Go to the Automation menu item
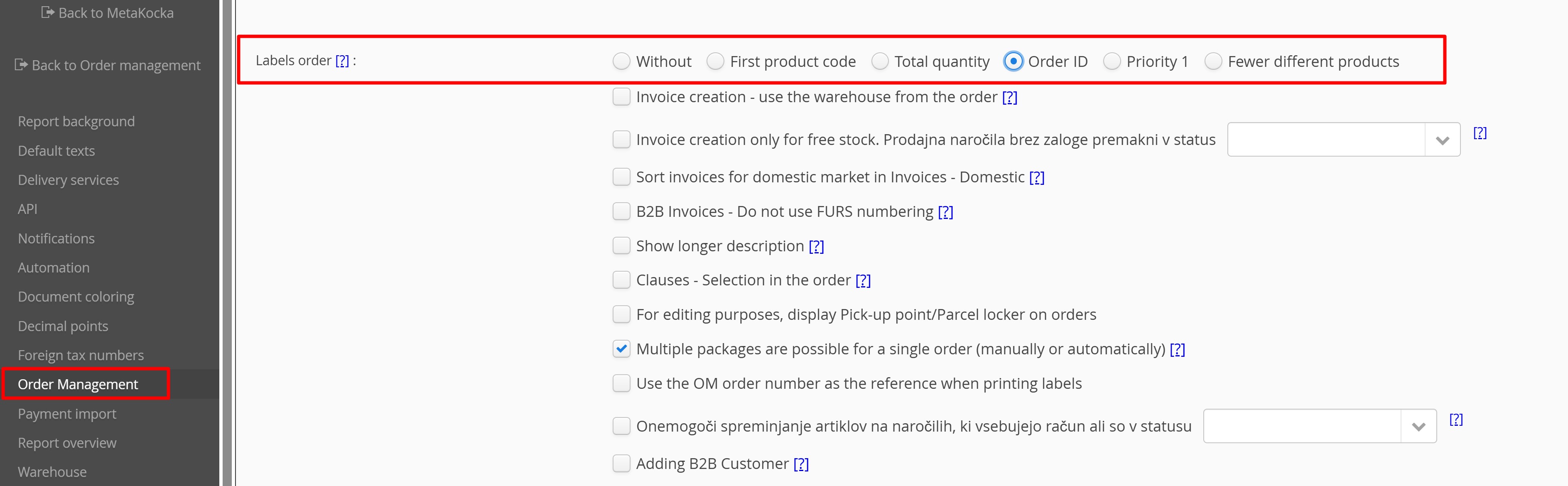The image size is (1568, 486). (x=54, y=268)
